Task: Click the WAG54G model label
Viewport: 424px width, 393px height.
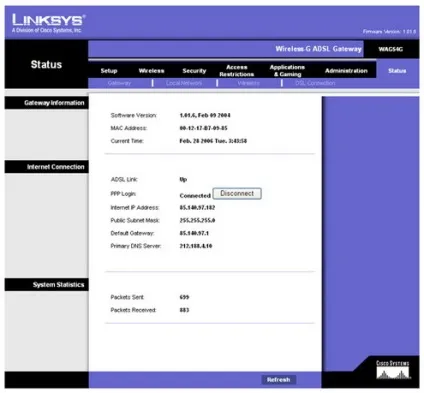Action: [390, 49]
